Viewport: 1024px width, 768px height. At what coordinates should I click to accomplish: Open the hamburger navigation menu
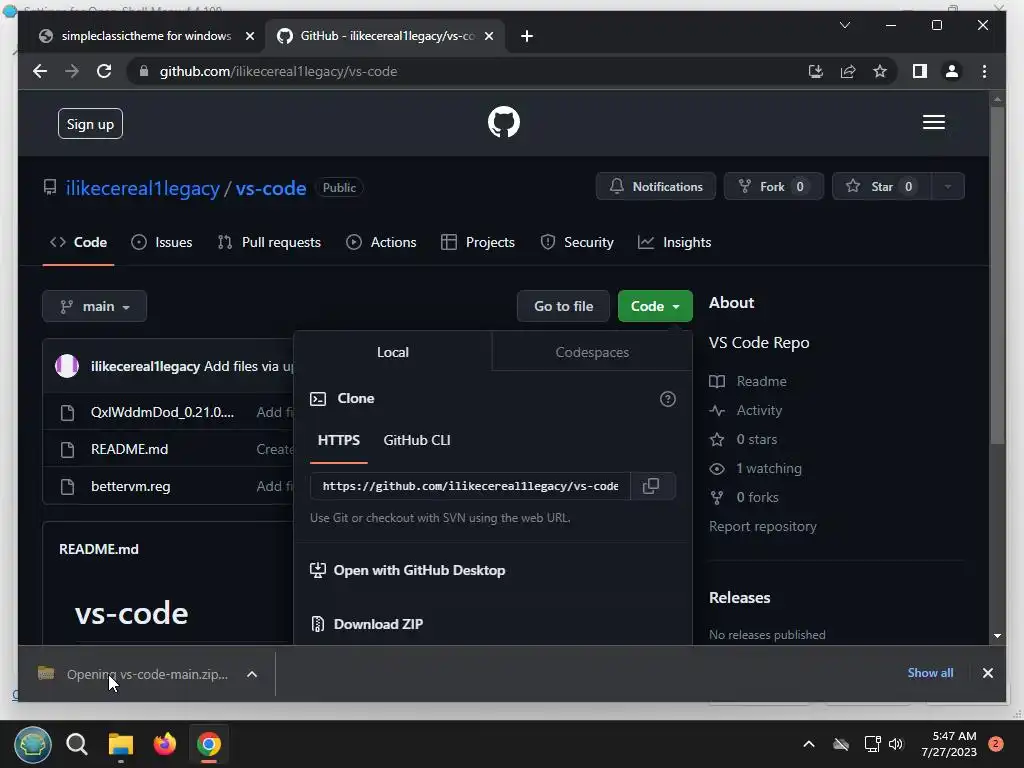(x=933, y=122)
